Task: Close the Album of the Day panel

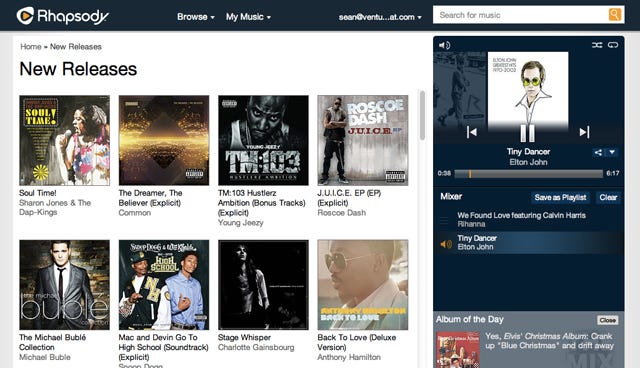Action: (x=607, y=320)
